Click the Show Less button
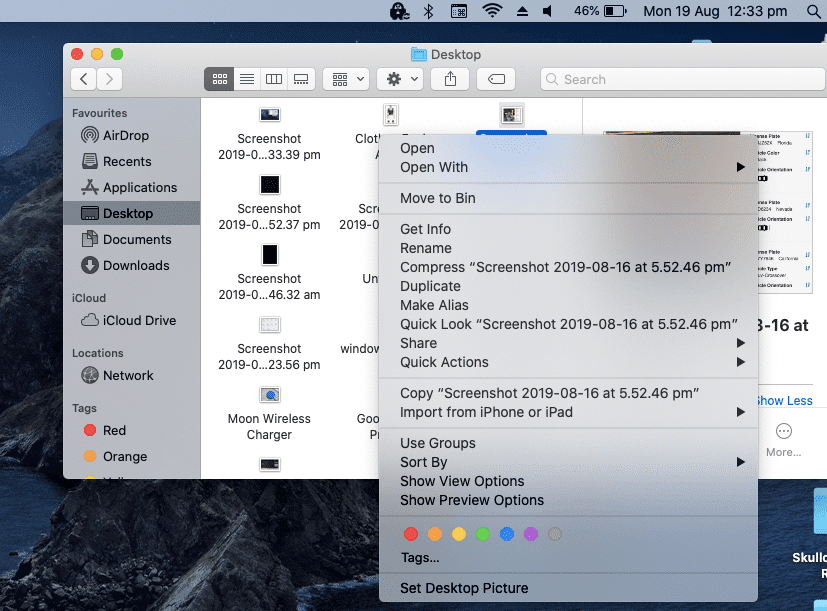This screenshot has height=611, width=827. point(783,400)
